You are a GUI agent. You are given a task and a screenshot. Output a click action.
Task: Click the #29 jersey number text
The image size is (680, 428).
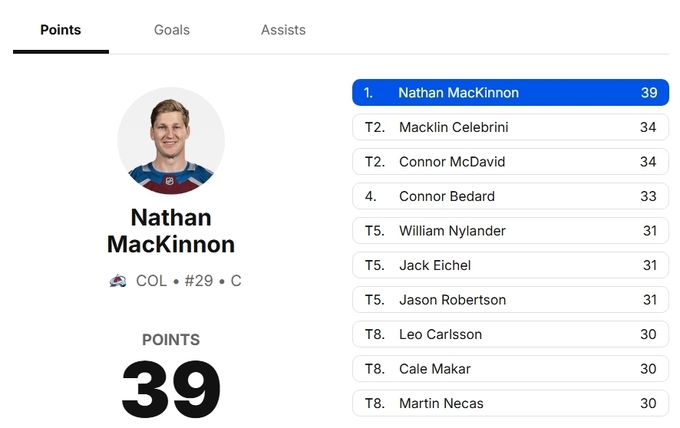(x=197, y=281)
